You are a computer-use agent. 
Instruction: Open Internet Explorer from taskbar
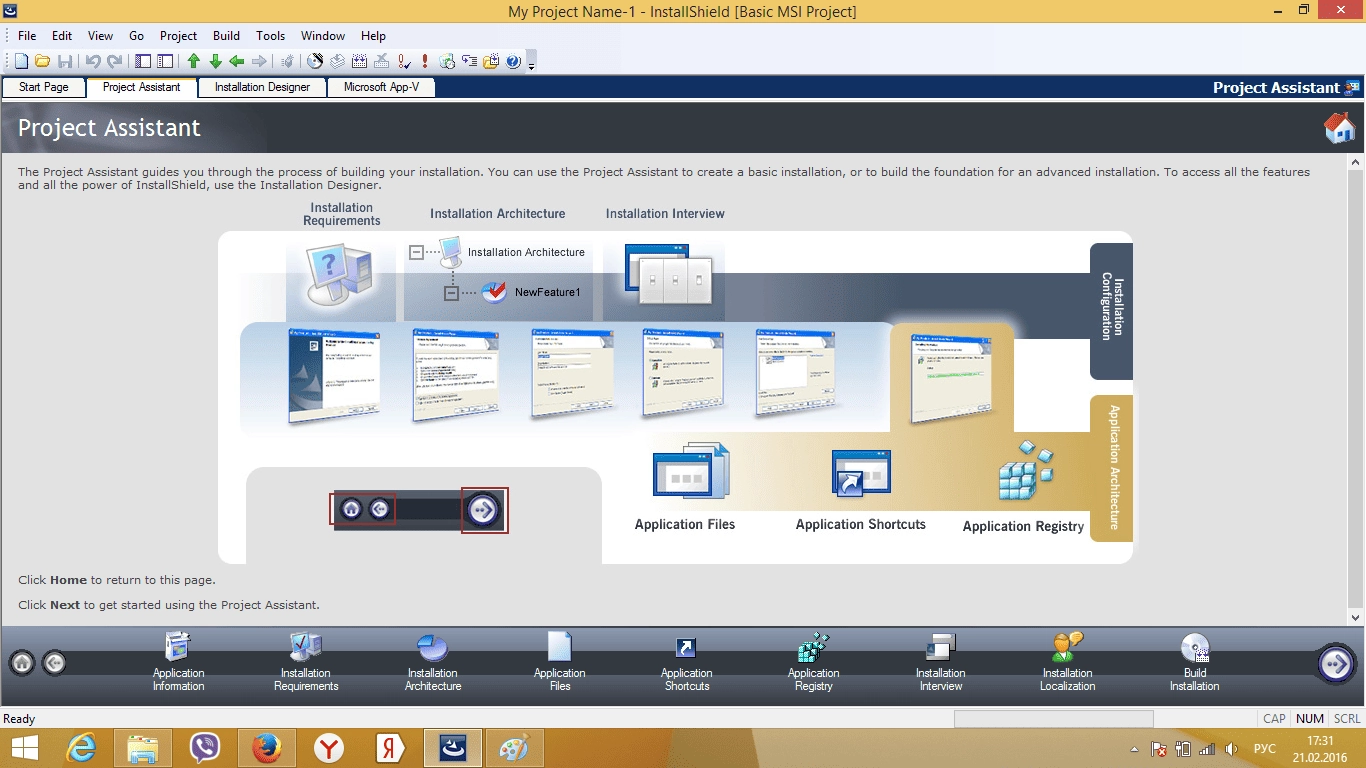click(x=81, y=748)
